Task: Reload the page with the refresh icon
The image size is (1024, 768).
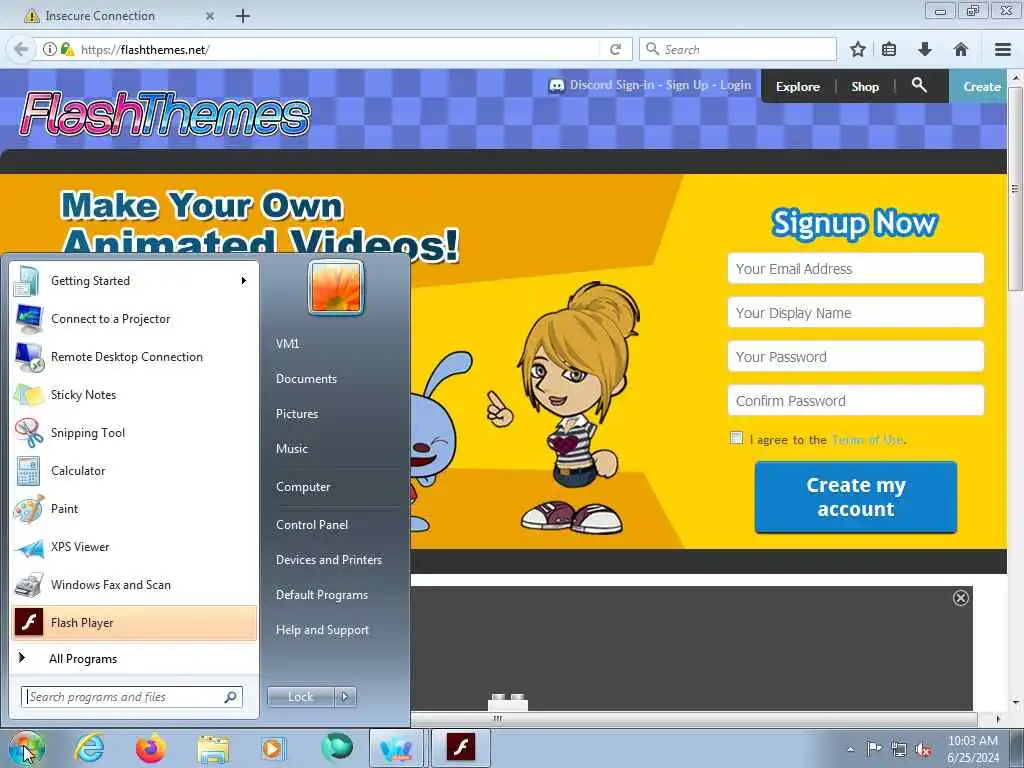Action: (615, 49)
